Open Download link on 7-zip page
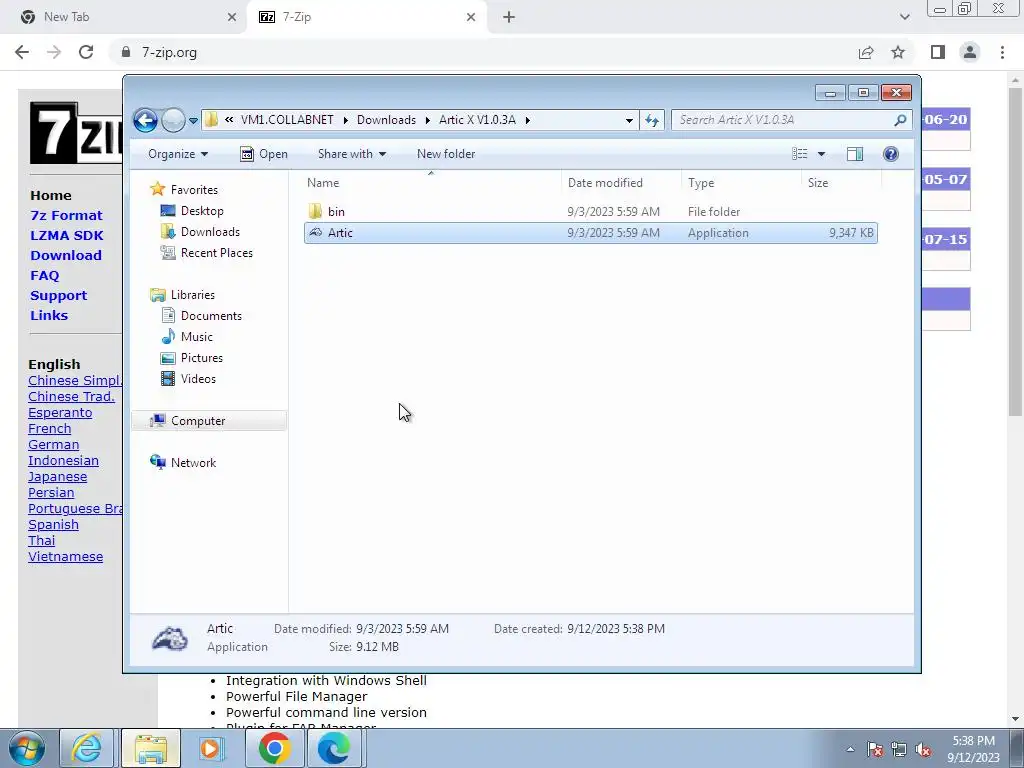The height and width of the screenshot is (768, 1024). (x=65, y=255)
